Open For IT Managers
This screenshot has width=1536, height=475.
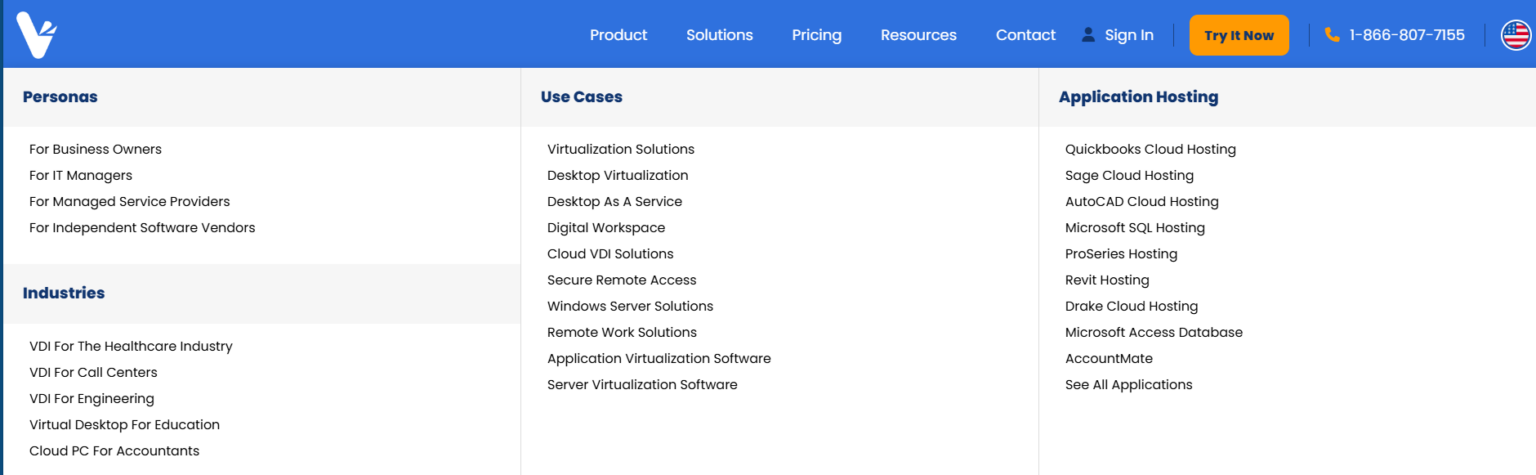[x=81, y=175]
